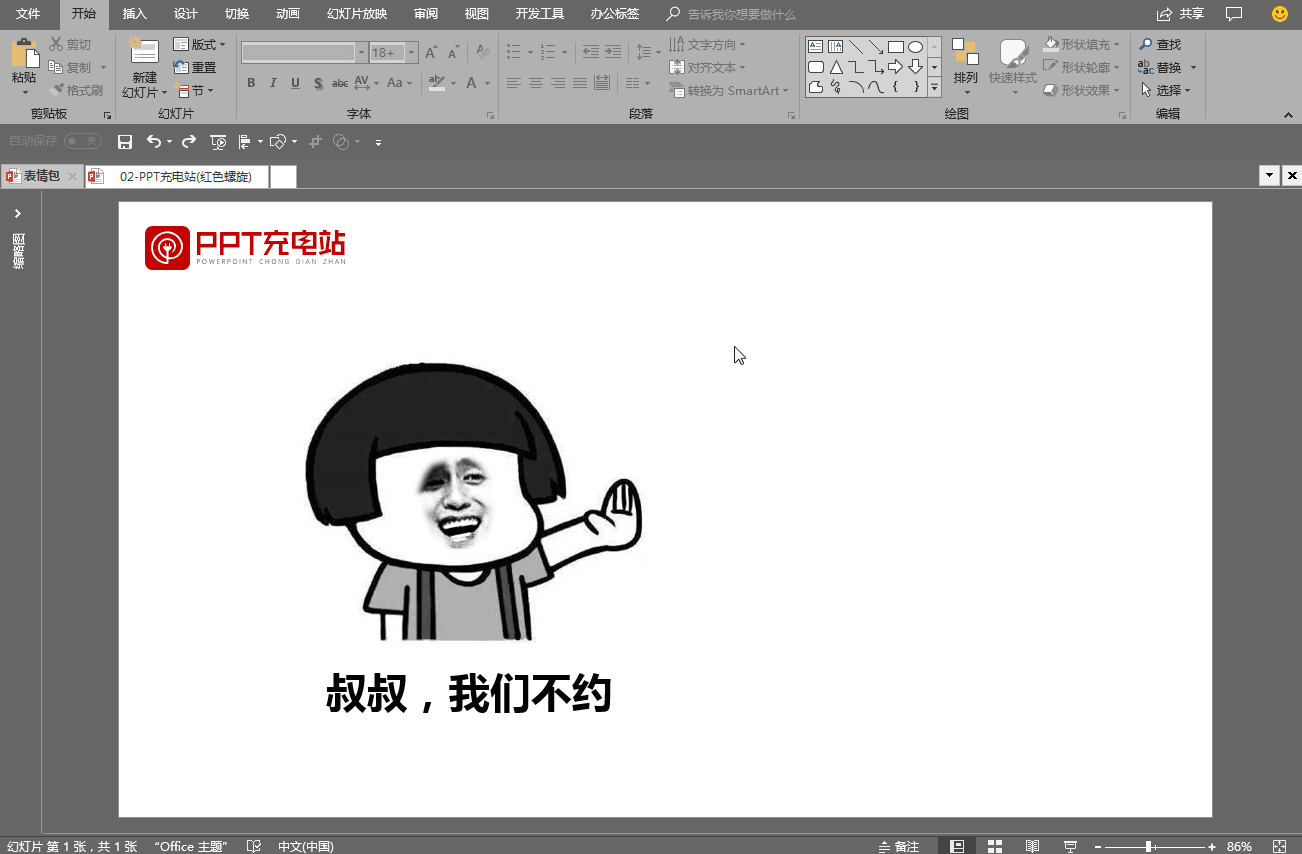Expand the font size dropdown

(x=412, y=52)
